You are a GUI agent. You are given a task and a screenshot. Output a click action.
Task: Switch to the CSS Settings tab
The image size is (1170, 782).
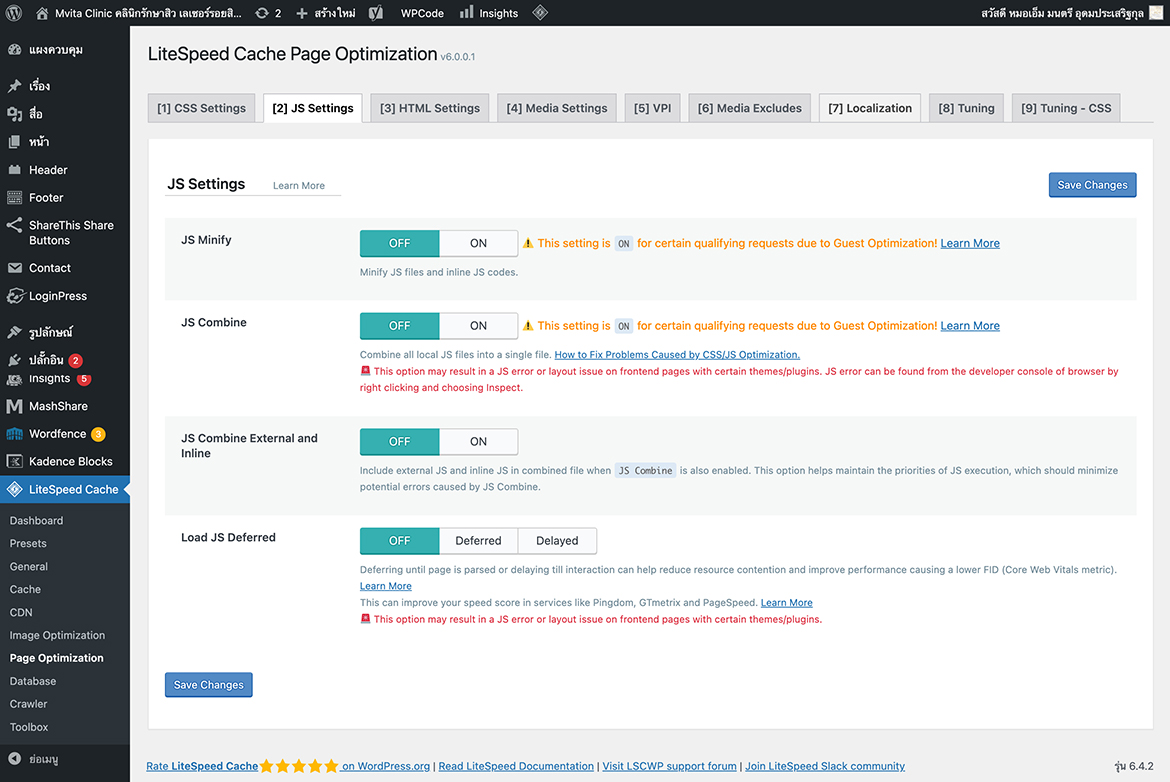[201, 108]
